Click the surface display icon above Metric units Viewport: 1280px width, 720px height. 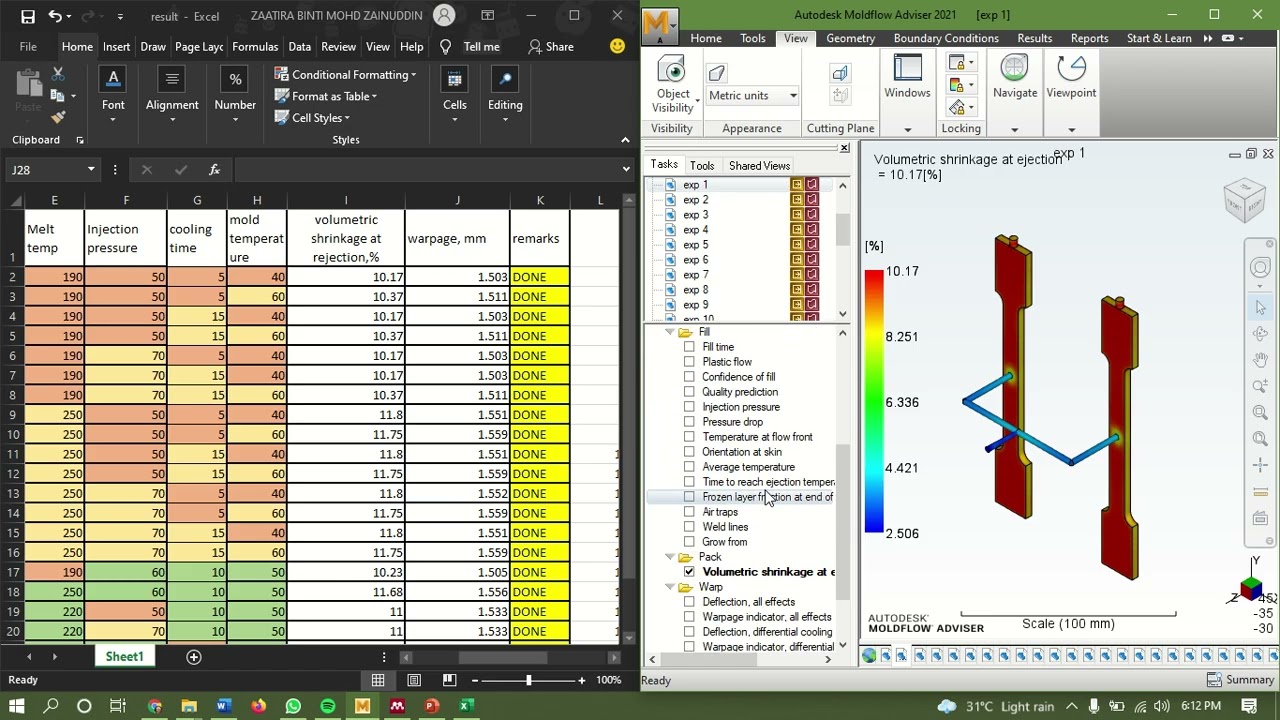coord(716,73)
